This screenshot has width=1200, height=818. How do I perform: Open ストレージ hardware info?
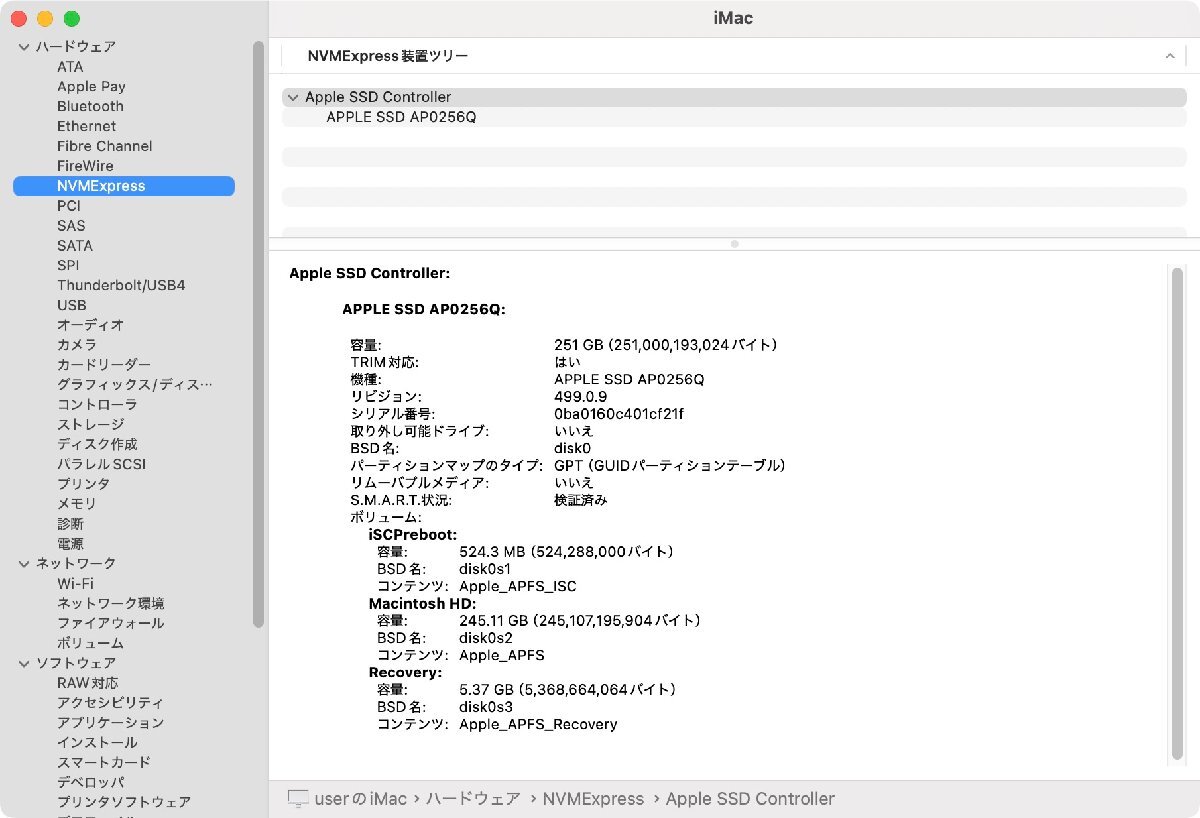click(x=90, y=424)
